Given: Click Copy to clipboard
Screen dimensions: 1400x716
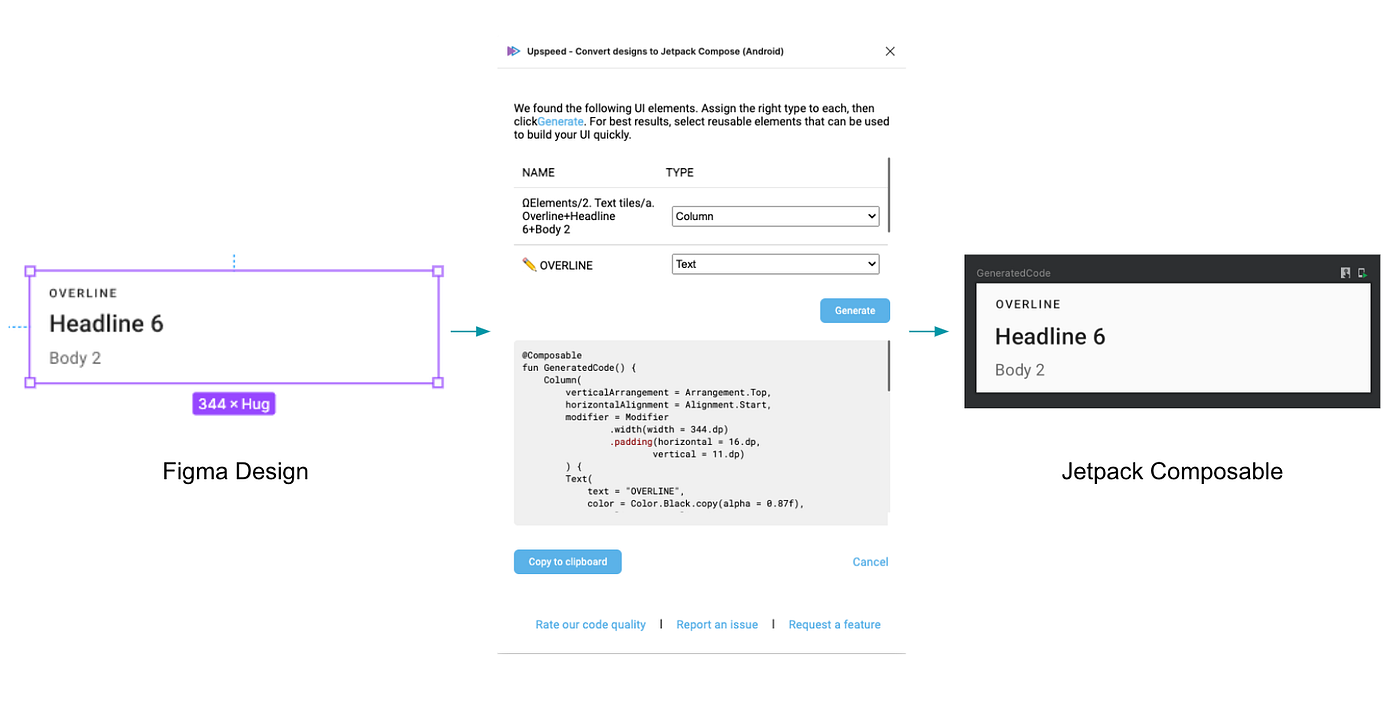Looking at the screenshot, I should (x=567, y=561).
